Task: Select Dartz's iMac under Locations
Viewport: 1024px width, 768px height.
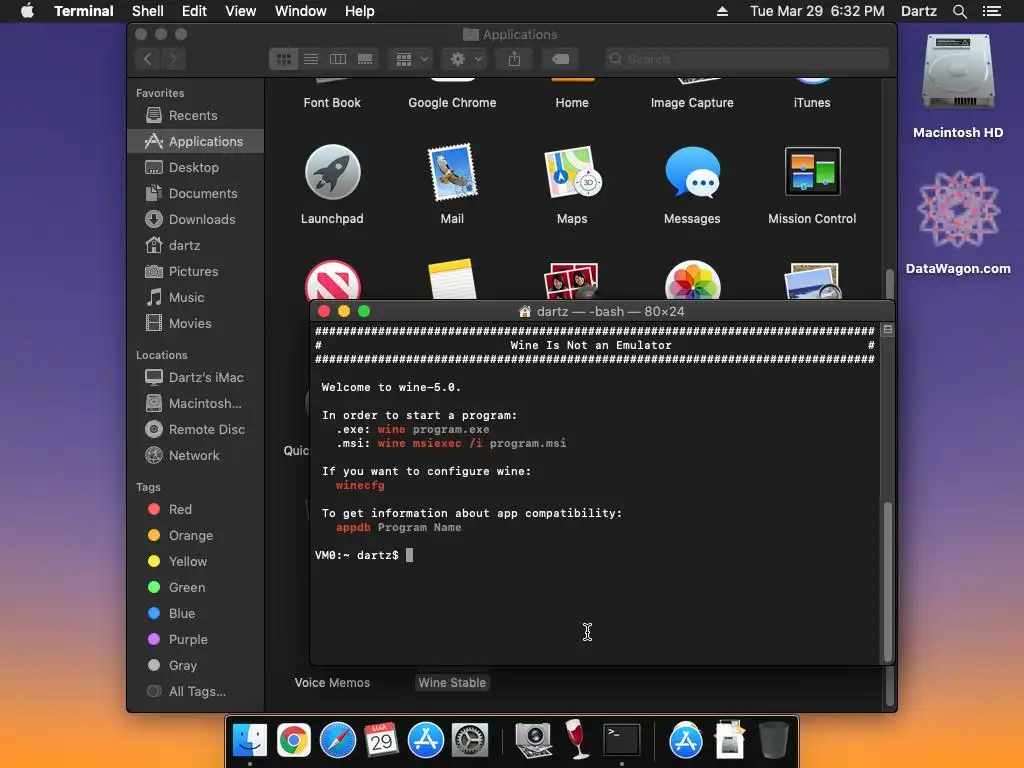Action: pyautogui.click(x=195, y=377)
